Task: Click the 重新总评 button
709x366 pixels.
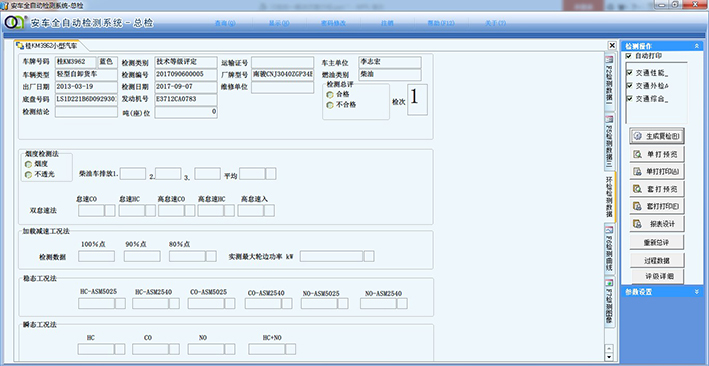Action: pyautogui.click(x=657, y=242)
